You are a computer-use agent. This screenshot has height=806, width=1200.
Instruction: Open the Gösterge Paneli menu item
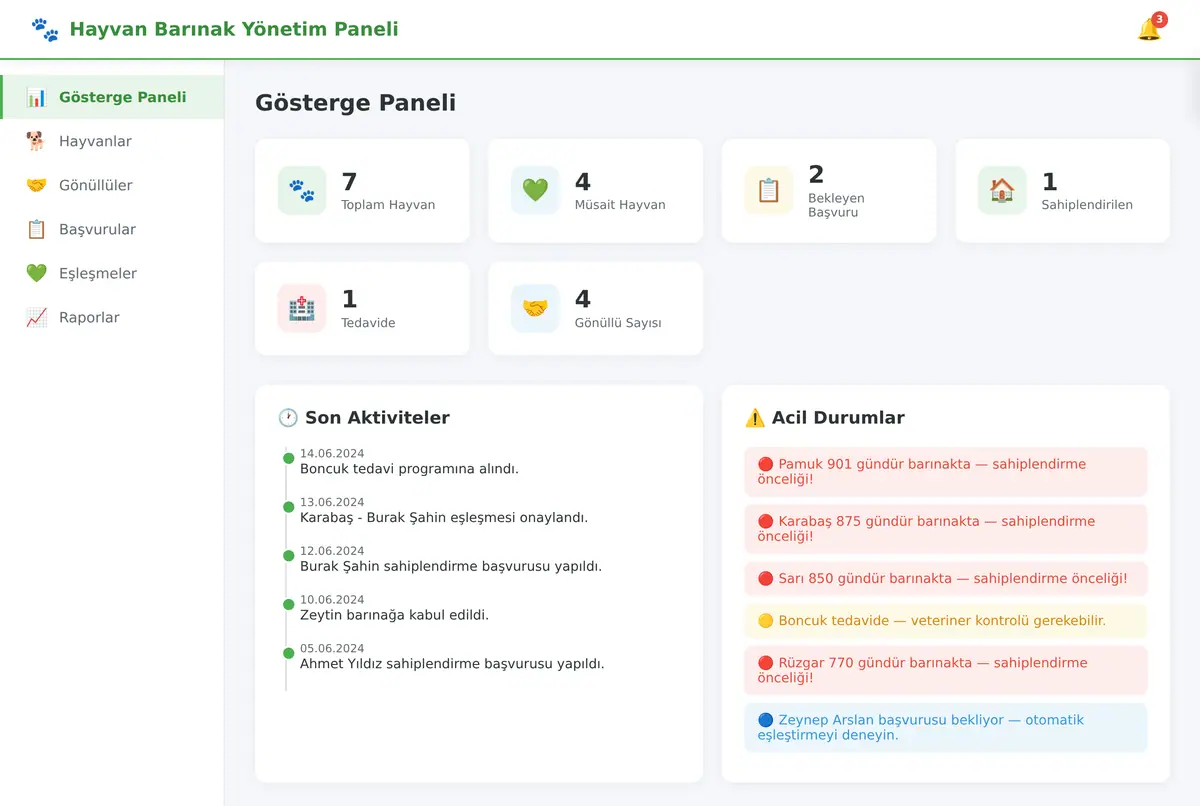pyautogui.click(x=112, y=97)
